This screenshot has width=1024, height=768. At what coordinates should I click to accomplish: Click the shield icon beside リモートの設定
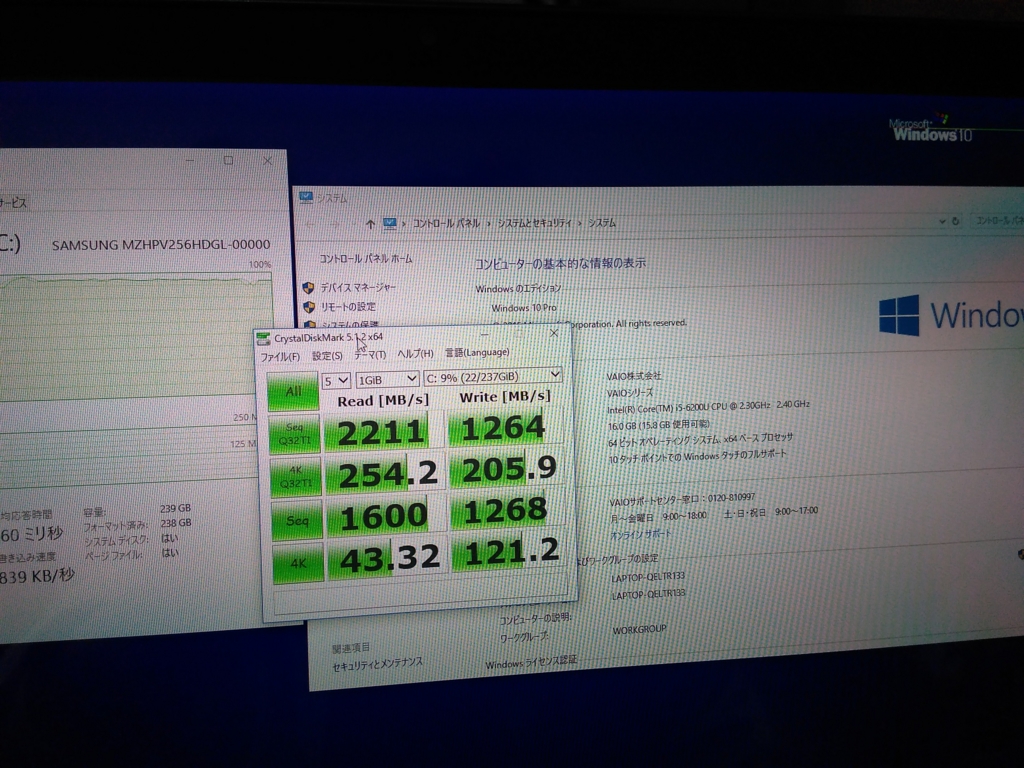(309, 308)
